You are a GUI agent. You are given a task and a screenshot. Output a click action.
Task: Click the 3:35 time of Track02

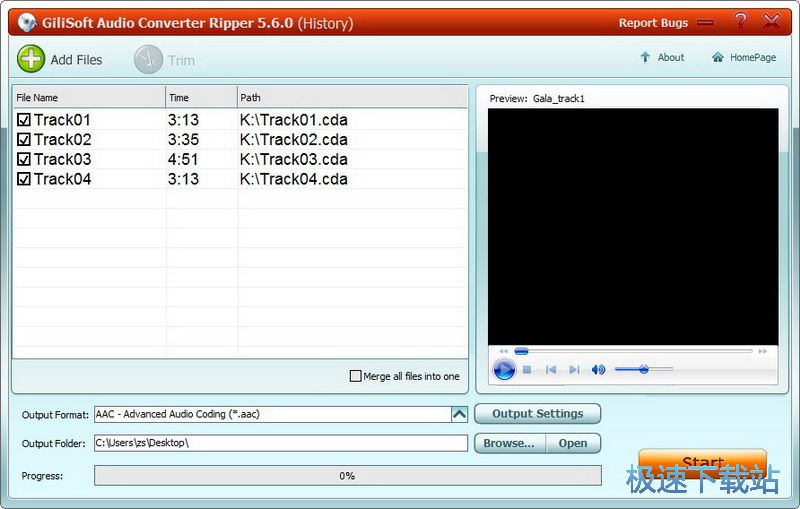tap(183, 139)
